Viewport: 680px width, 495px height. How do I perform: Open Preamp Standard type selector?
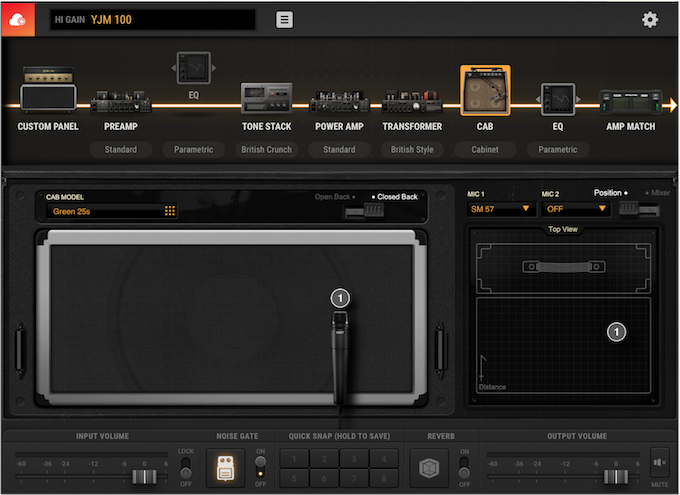click(121, 150)
